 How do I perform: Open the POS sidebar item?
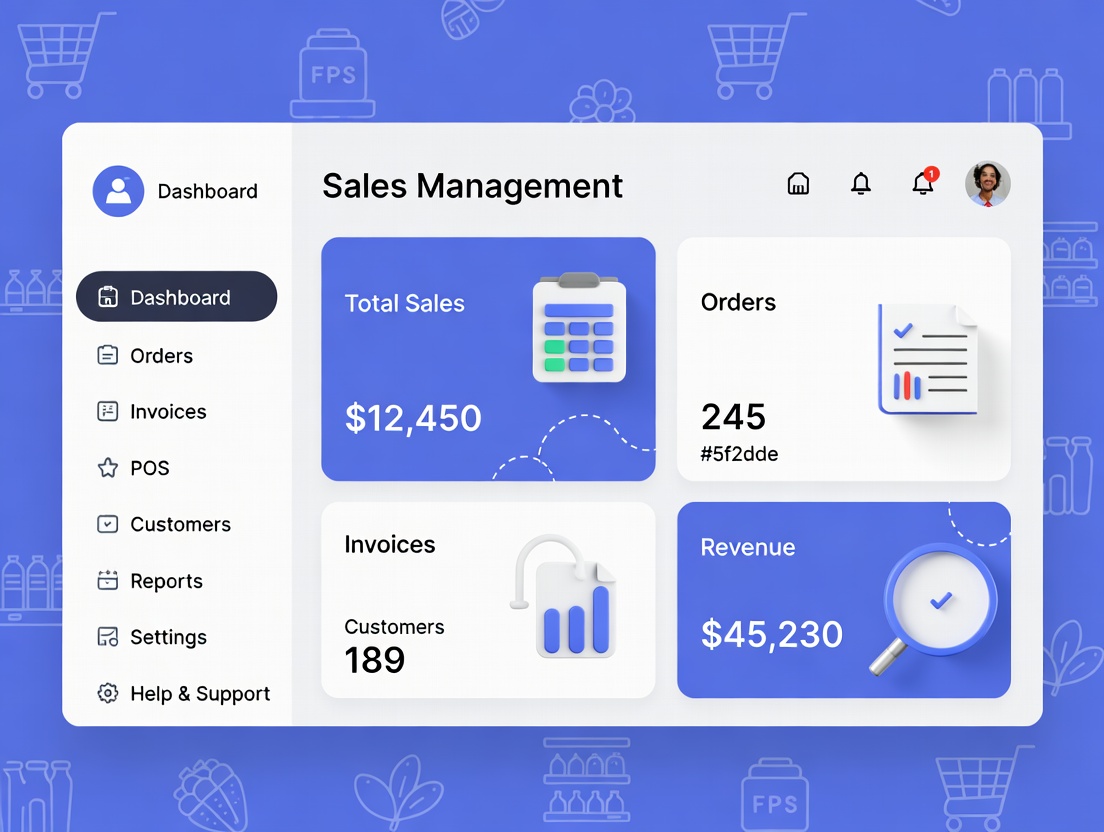tap(150, 468)
